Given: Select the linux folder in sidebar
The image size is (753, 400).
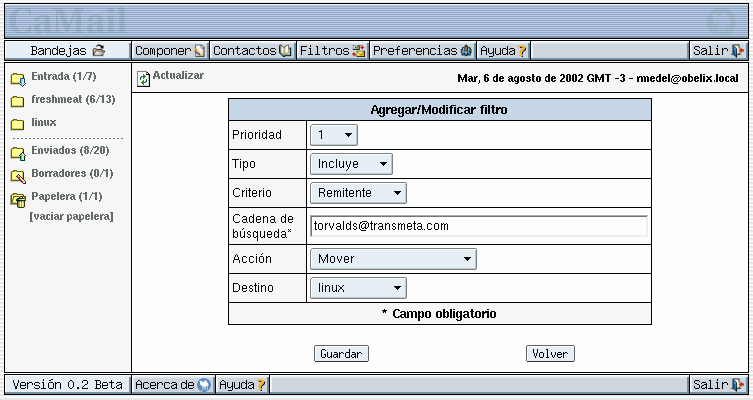Looking at the screenshot, I should pyautogui.click(x=43, y=123).
